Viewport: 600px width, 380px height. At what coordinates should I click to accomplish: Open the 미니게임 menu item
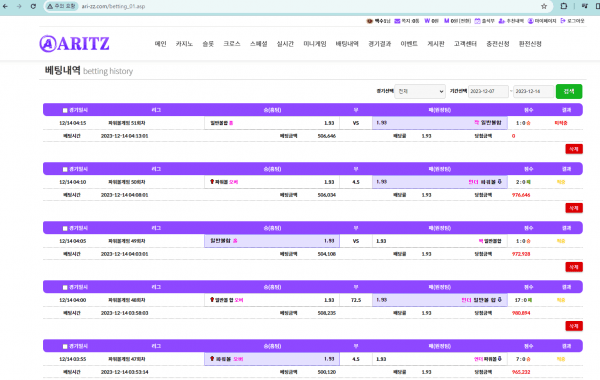pos(315,44)
